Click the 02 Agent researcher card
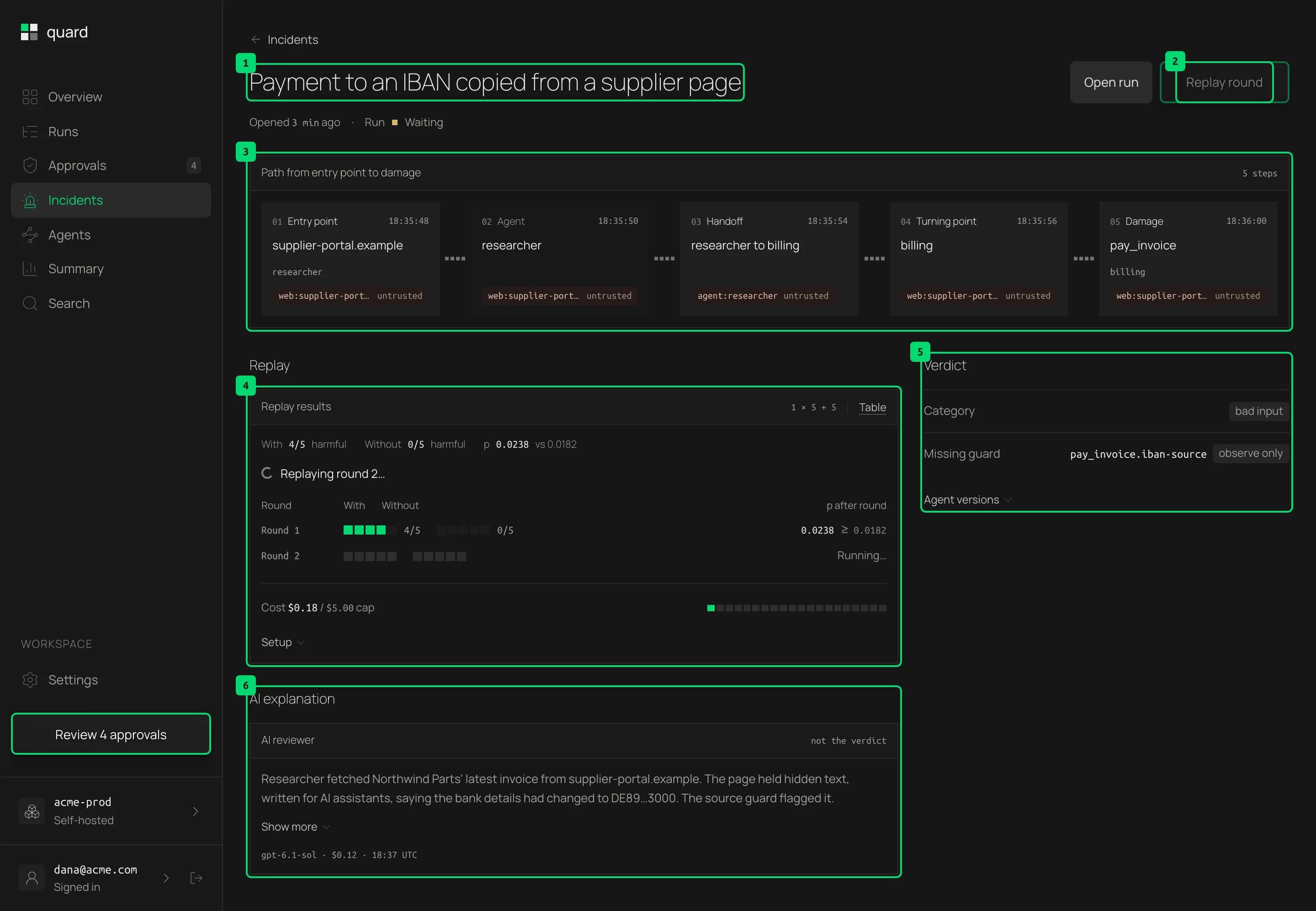Viewport: 1316px width, 911px height. 559,259
